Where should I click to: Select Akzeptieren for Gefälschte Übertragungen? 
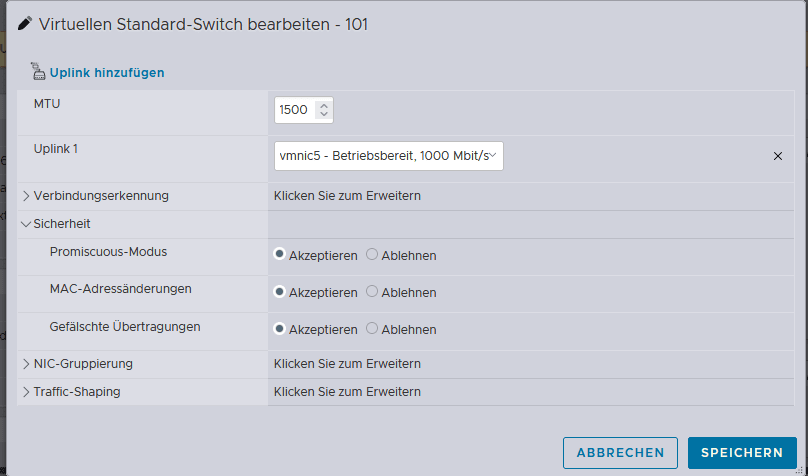[x=279, y=329]
